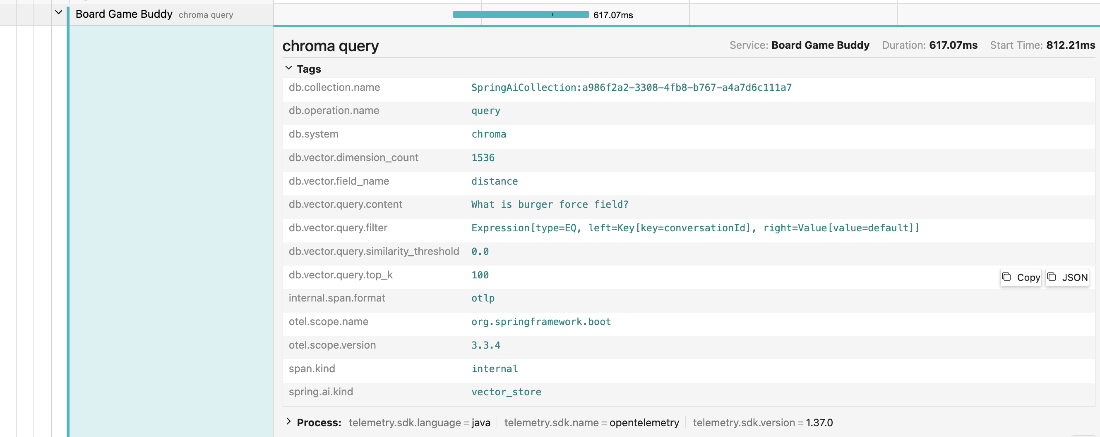This screenshot has height=437, width=1100.
Task: Click the db.vector.dimension_count tag key
Action: point(354,158)
